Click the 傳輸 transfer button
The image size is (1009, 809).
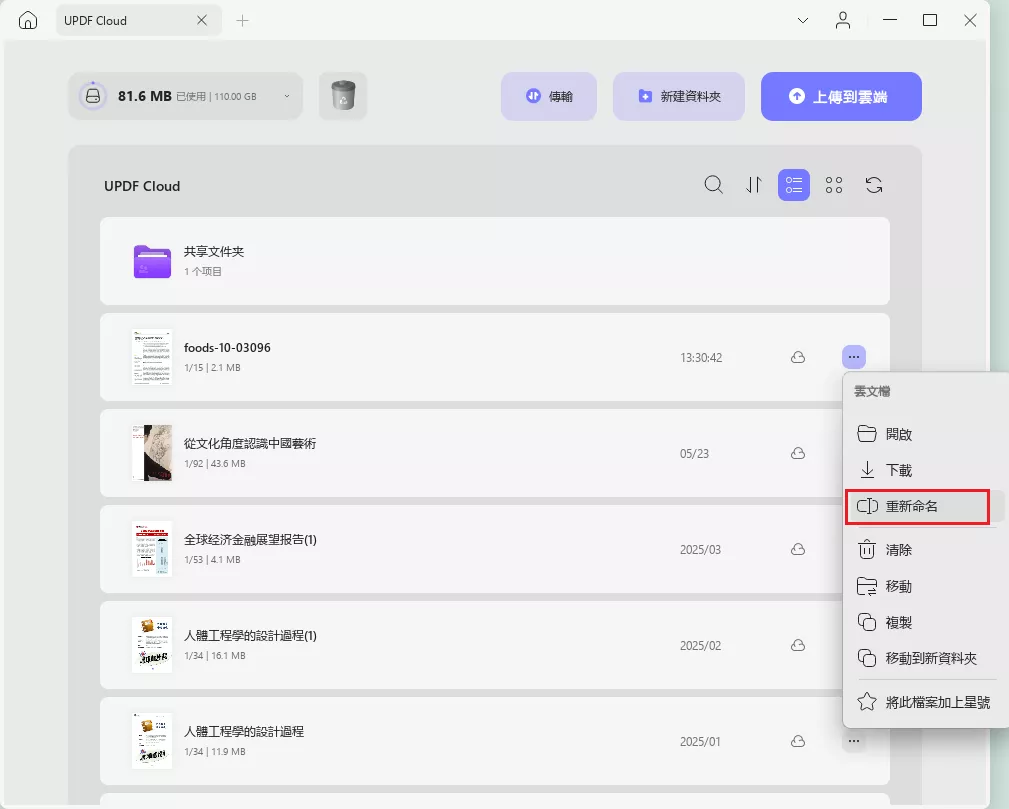coord(549,97)
